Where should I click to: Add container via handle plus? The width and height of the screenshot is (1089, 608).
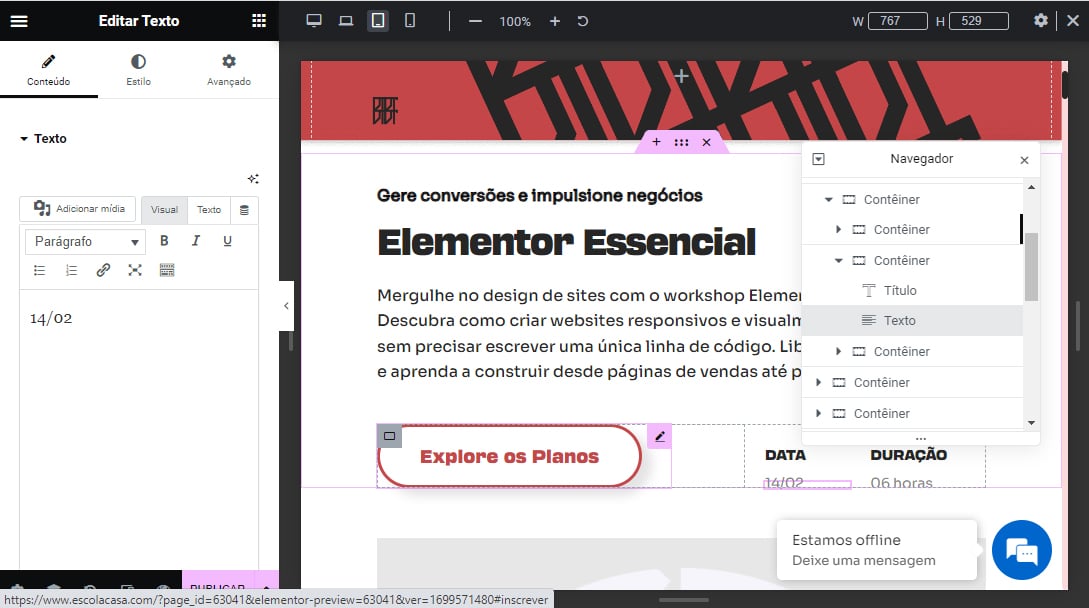pyautogui.click(x=656, y=142)
